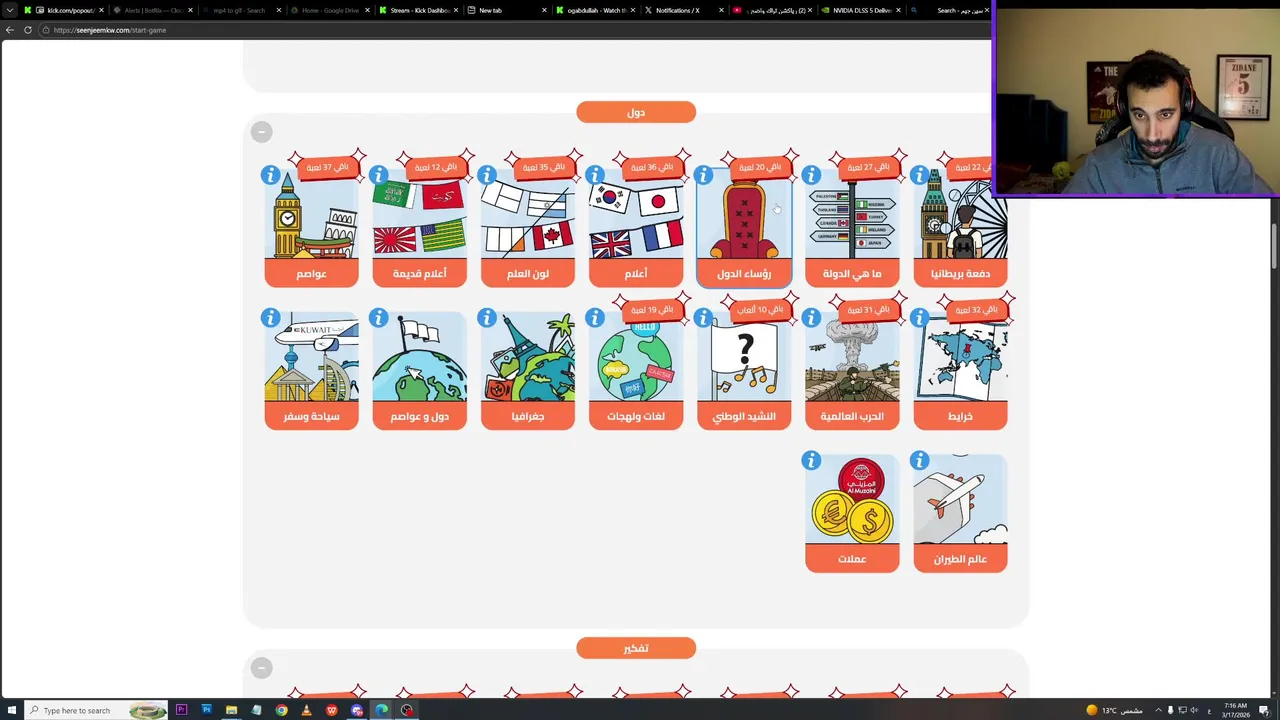Reload the page with refresh icon
This screenshot has width=1280, height=720.
tap(27, 30)
